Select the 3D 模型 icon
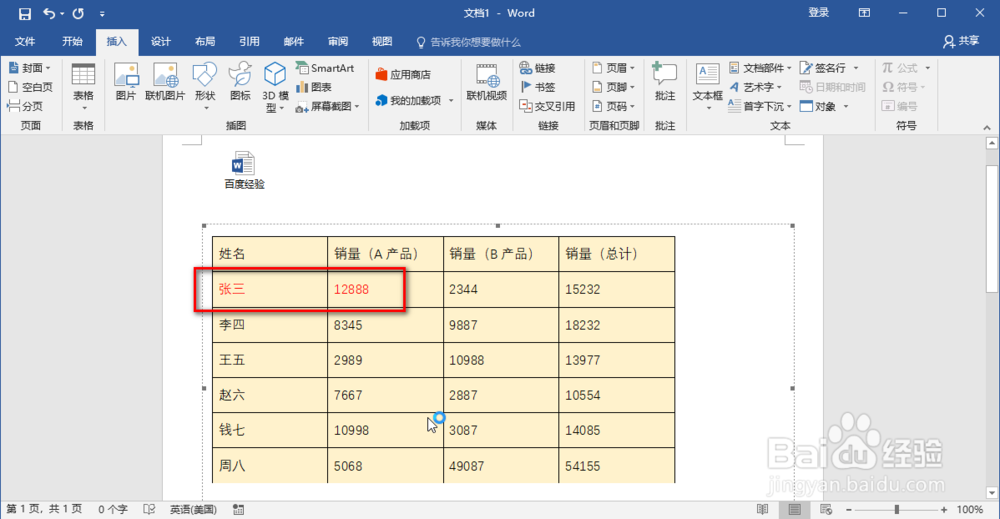Image resolution: width=1000 pixels, height=519 pixels. 275,88
